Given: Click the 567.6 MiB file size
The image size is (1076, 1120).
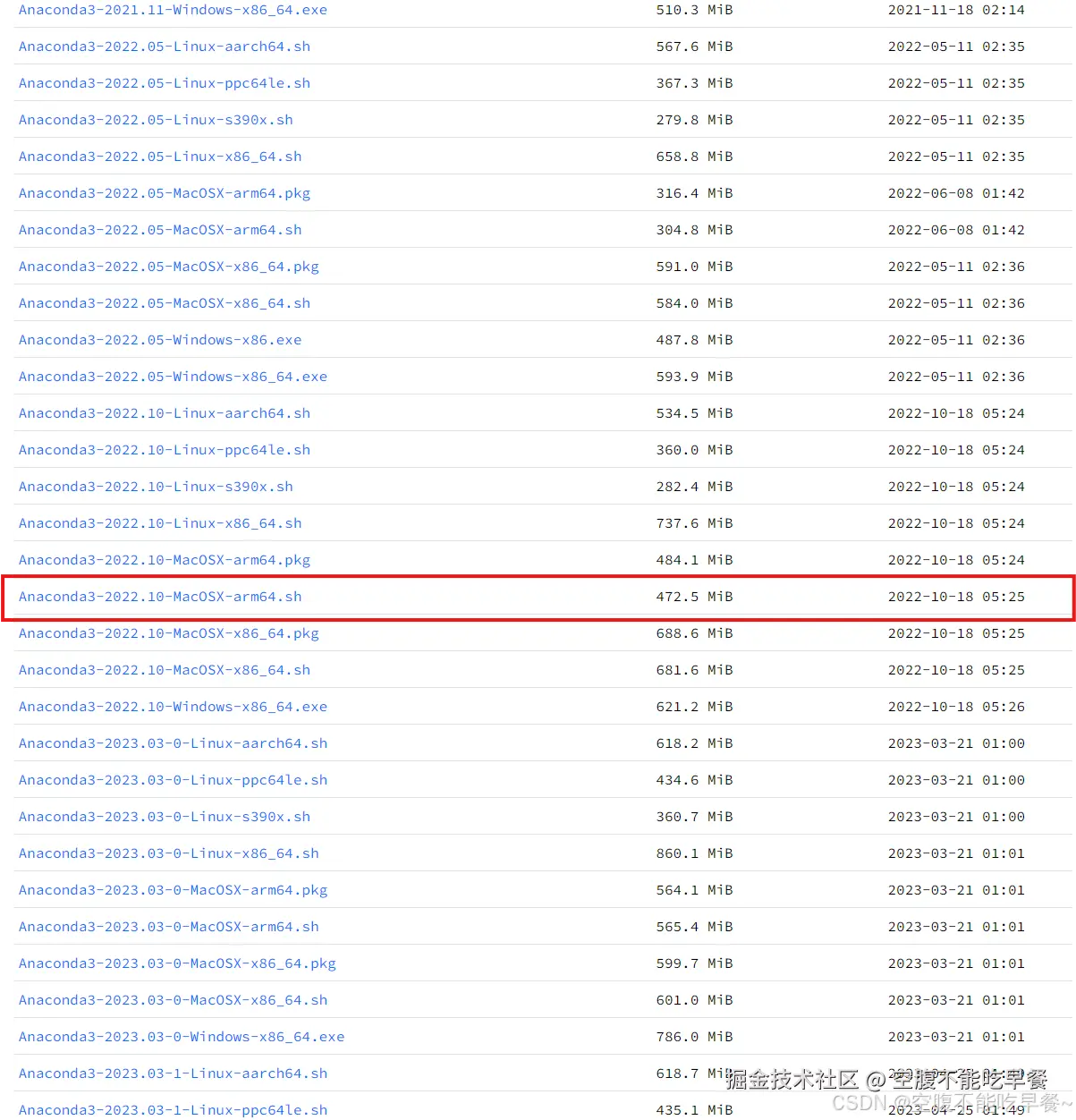Looking at the screenshot, I should click(x=694, y=47).
